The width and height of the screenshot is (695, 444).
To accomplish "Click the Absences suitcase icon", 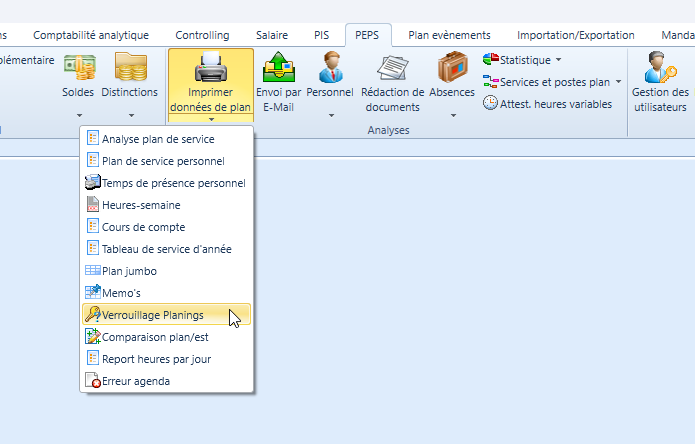I will click(453, 67).
